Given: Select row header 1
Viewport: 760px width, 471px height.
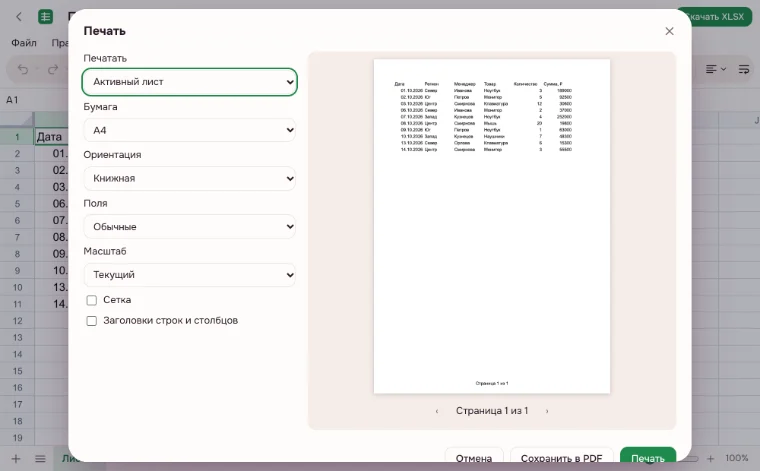Looking at the screenshot, I should pos(17,137).
